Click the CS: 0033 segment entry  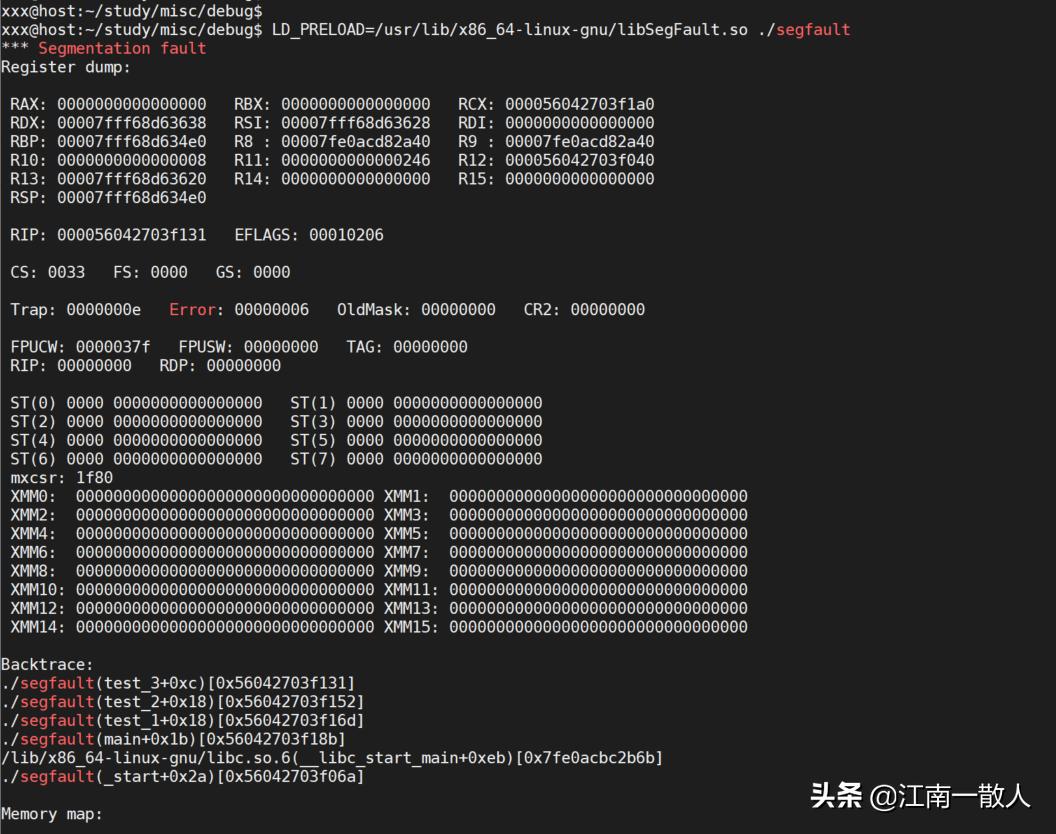(48, 273)
